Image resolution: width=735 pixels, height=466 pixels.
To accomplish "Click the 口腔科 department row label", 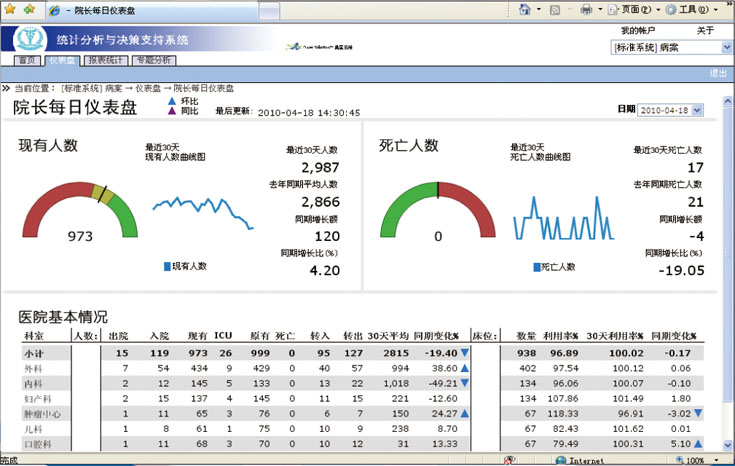I will (38, 444).
